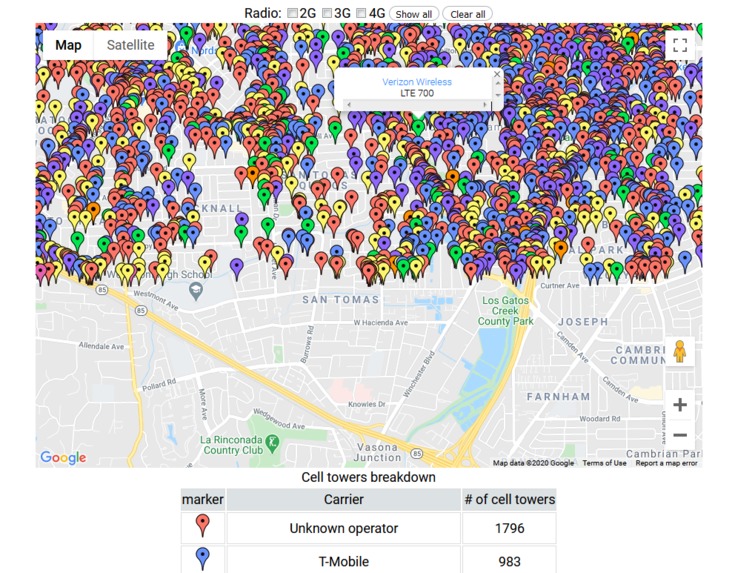Image resolution: width=735 pixels, height=573 pixels.
Task: Click the popup scroll up arrow
Action: [498, 83]
